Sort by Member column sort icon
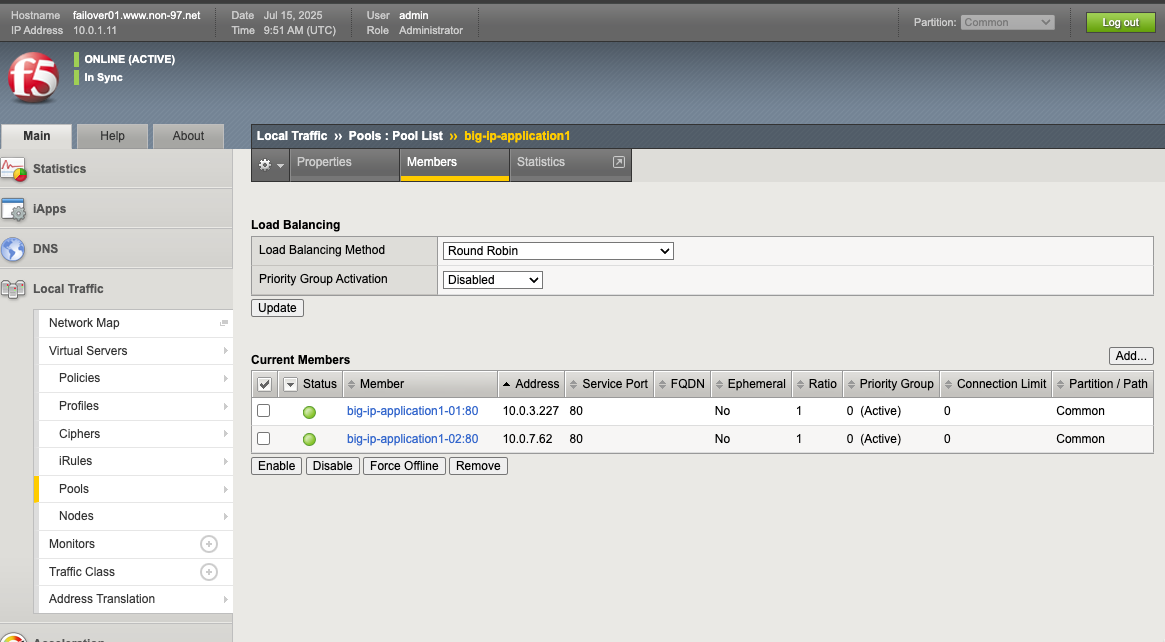 [351, 384]
